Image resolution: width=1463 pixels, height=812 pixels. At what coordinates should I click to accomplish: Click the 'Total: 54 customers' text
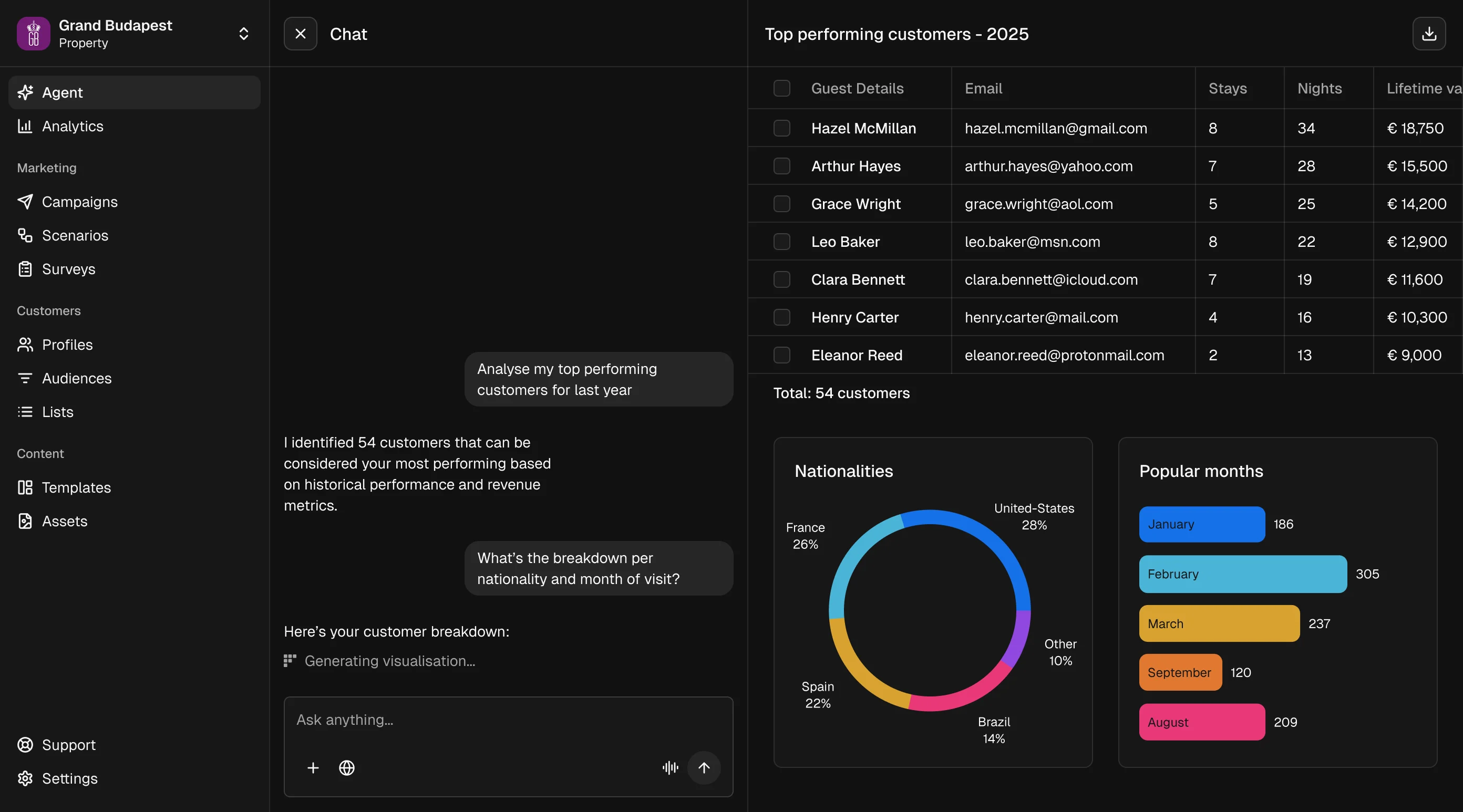(x=841, y=393)
